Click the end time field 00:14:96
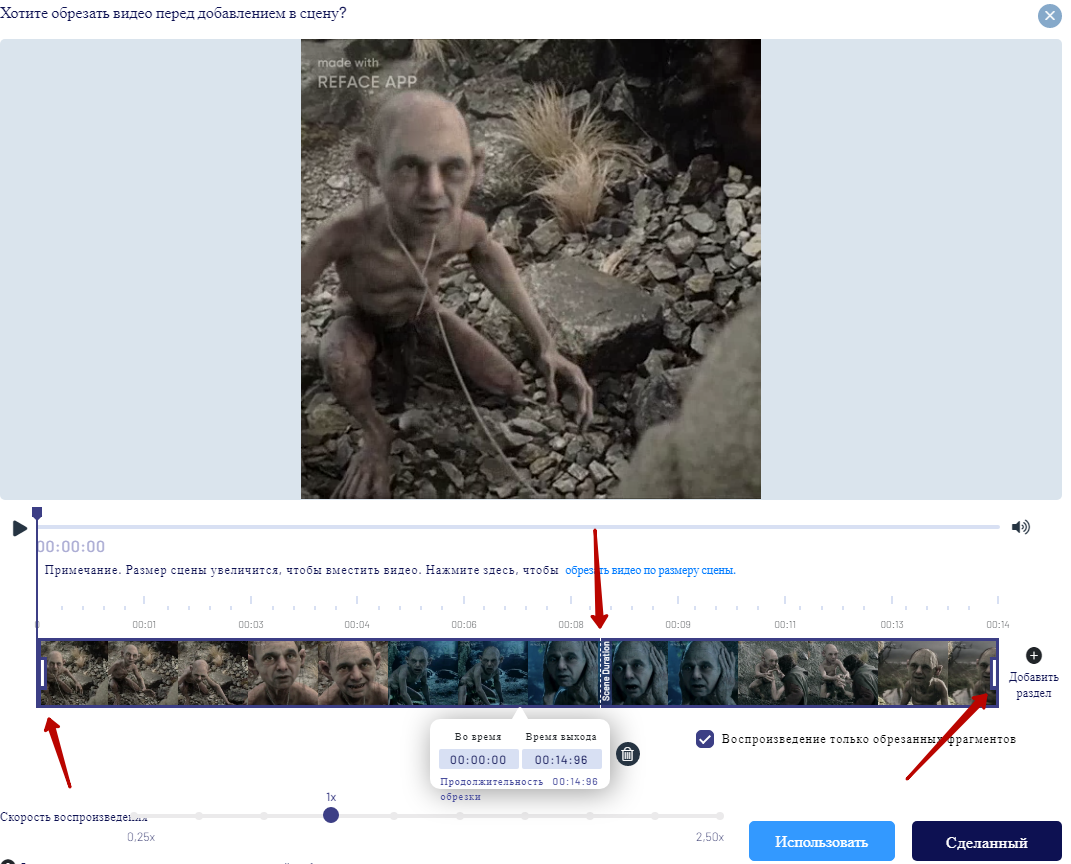Viewport: 1071px width, 864px height. pyautogui.click(x=561, y=760)
